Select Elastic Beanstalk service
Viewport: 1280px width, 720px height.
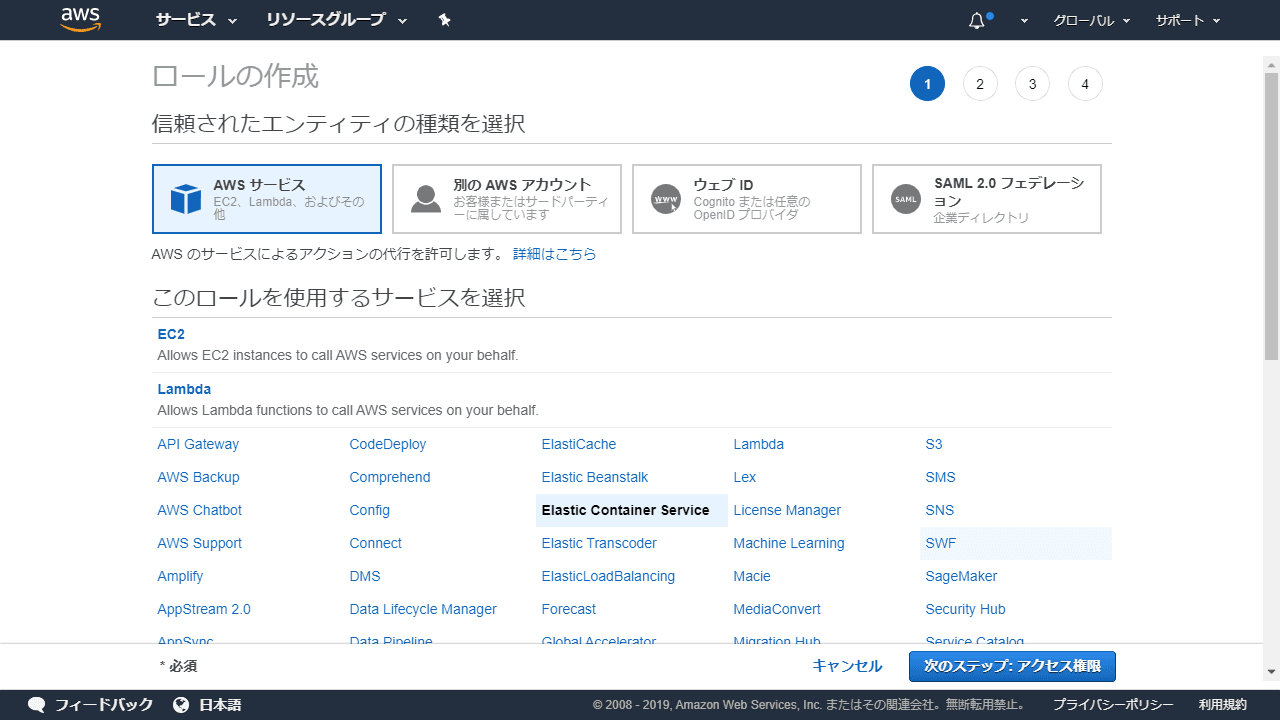595,477
